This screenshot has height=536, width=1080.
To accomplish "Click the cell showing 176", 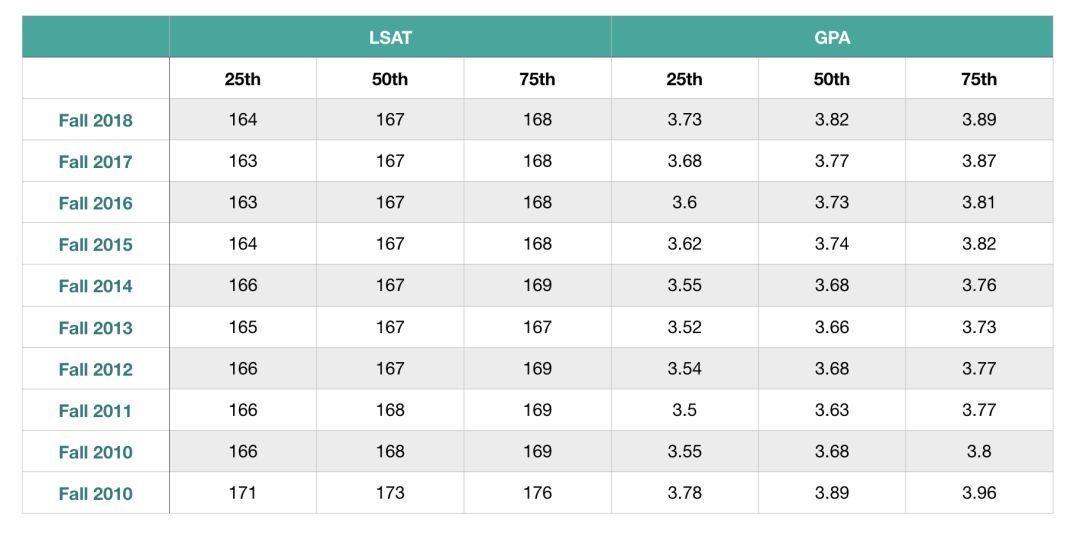I will (x=537, y=493).
